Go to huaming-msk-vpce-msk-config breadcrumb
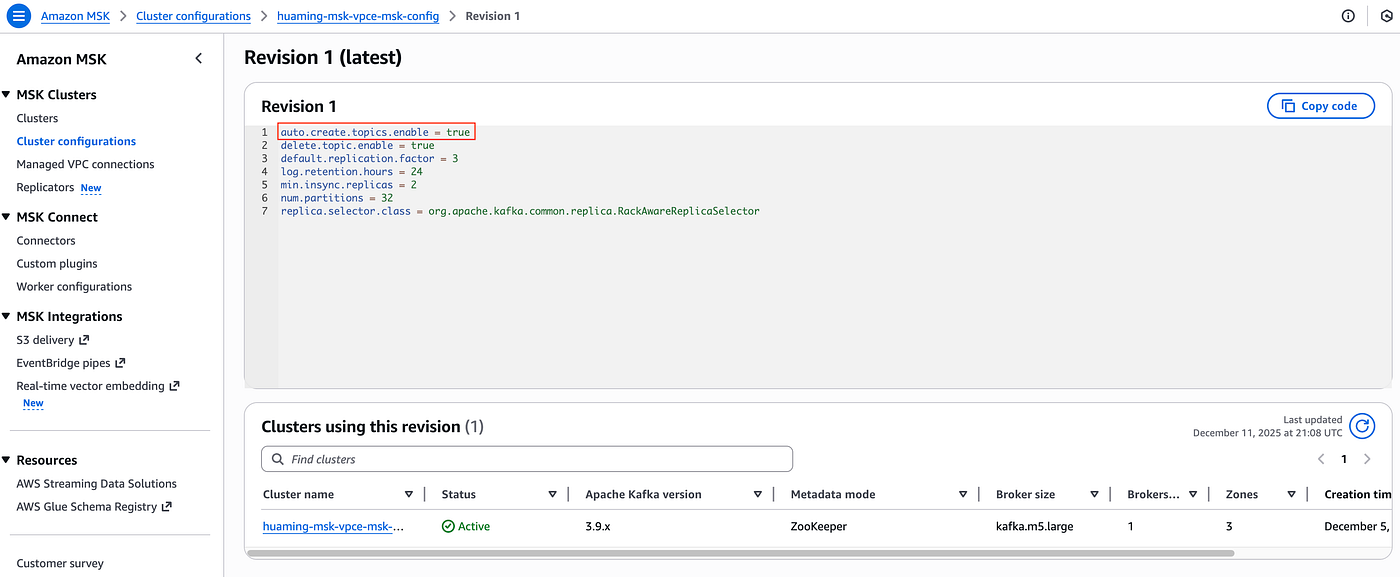 coord(358,16)
